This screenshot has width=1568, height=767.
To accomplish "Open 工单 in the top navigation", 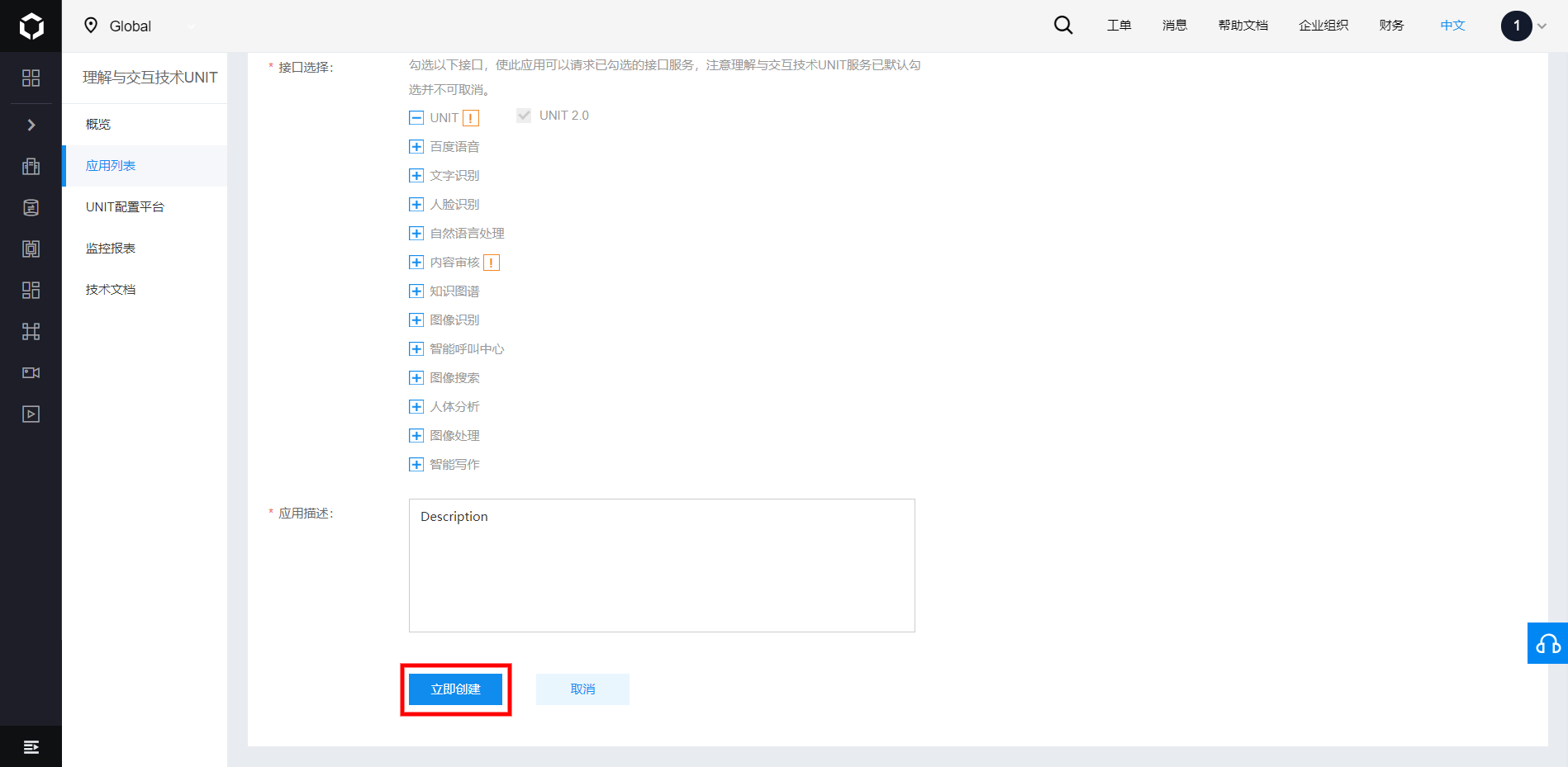I will point(1119,26).
